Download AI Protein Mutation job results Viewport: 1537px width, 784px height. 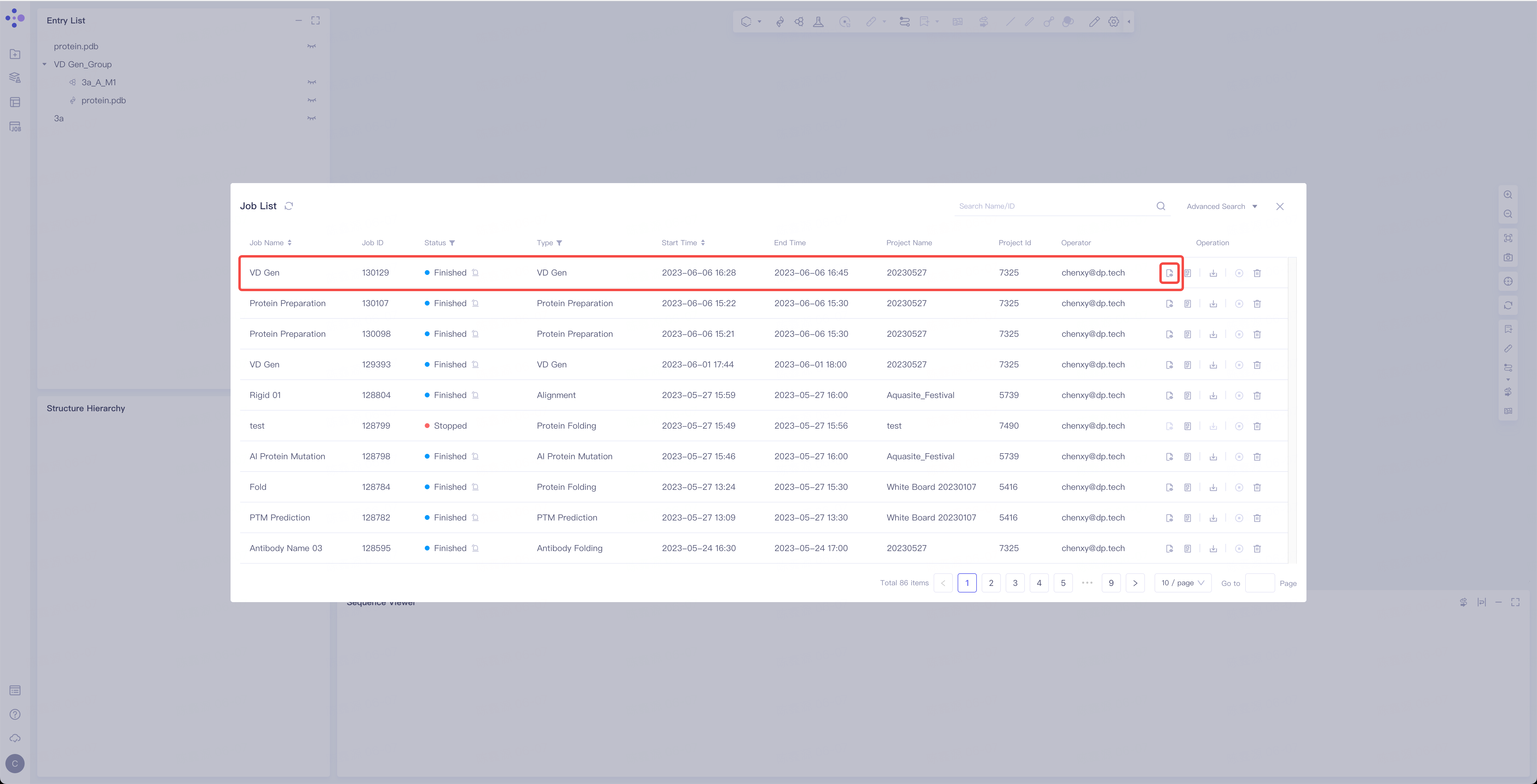click(1213, 457)
